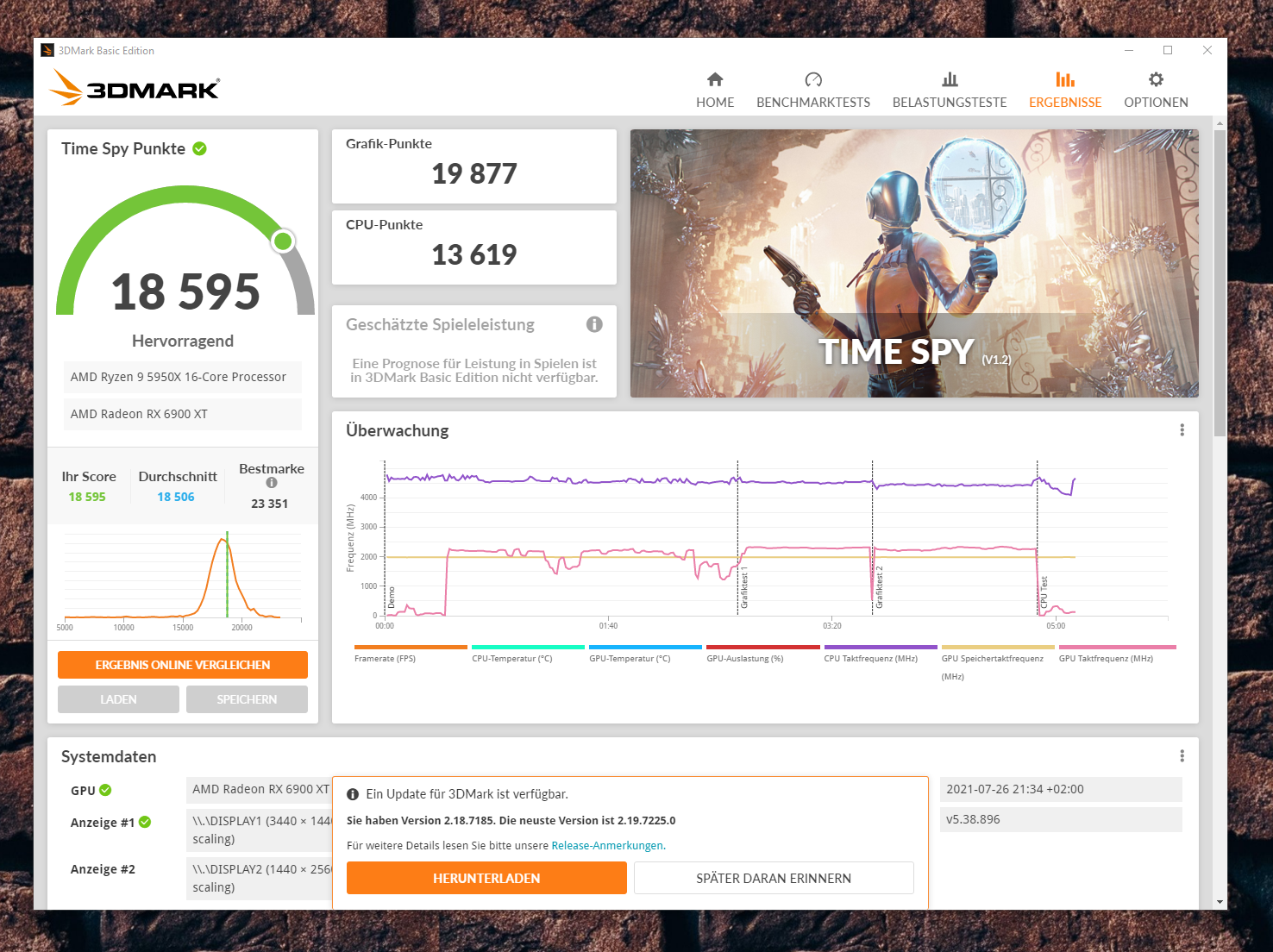The width and height of the screenshot is (1273, 952).
Task: Open the OPTIONEN tab
Action: tap(1156, 102)
